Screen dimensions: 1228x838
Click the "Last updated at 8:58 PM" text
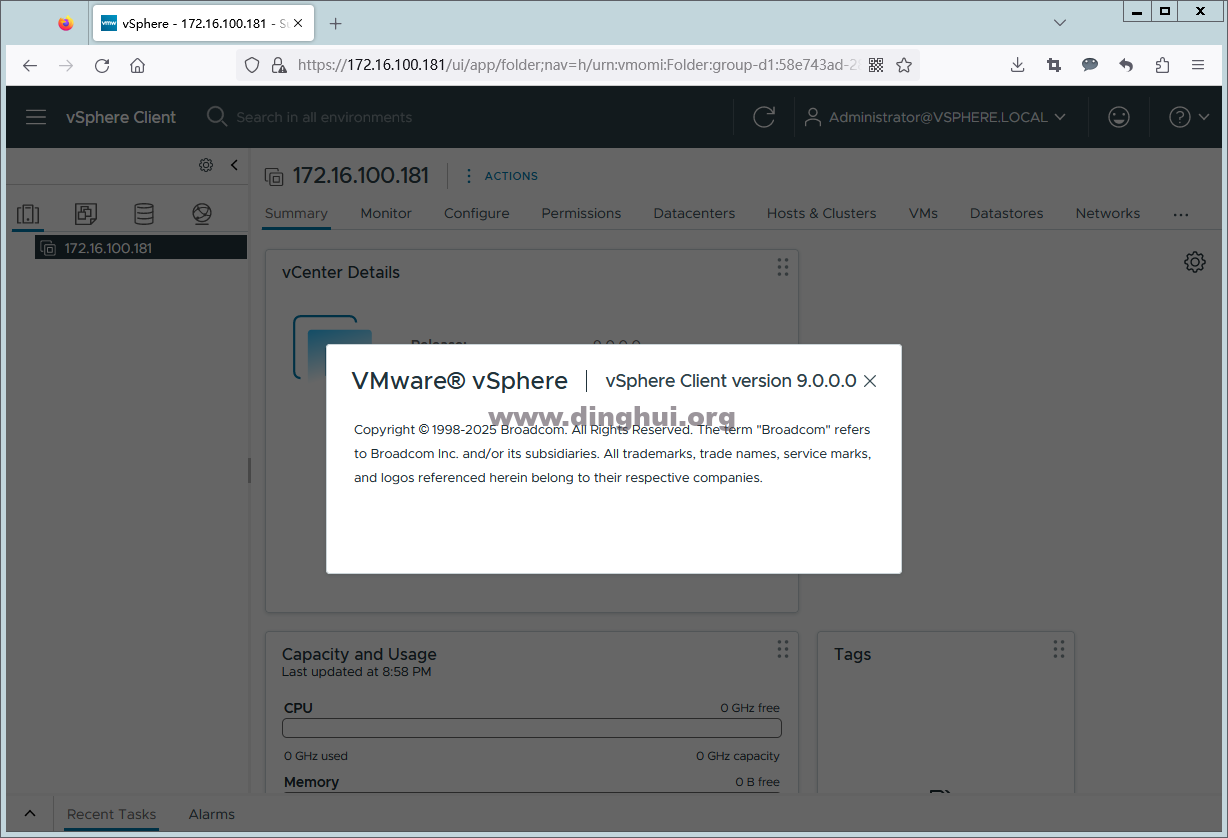356,672
